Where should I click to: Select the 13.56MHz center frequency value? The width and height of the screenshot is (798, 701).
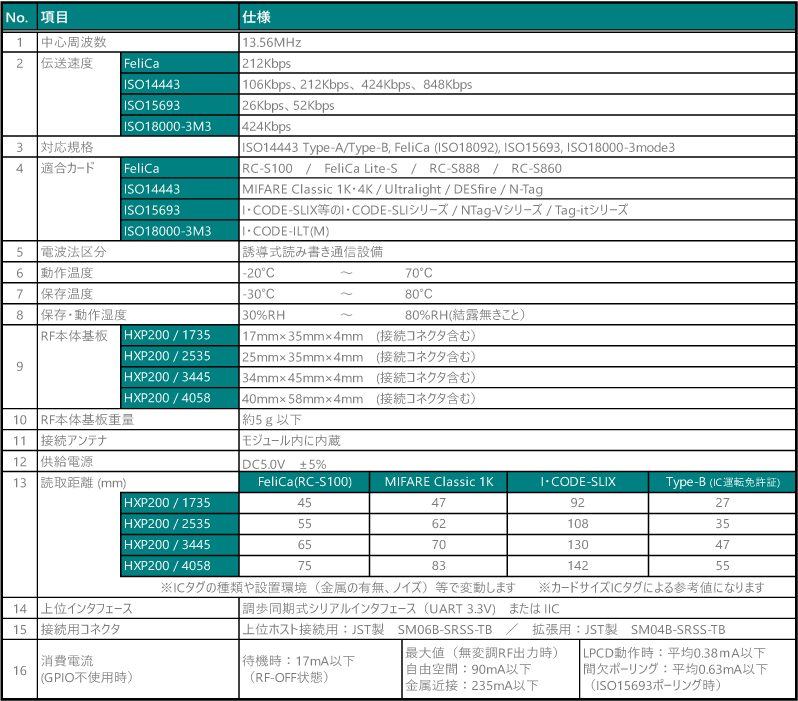click(274, 42)
